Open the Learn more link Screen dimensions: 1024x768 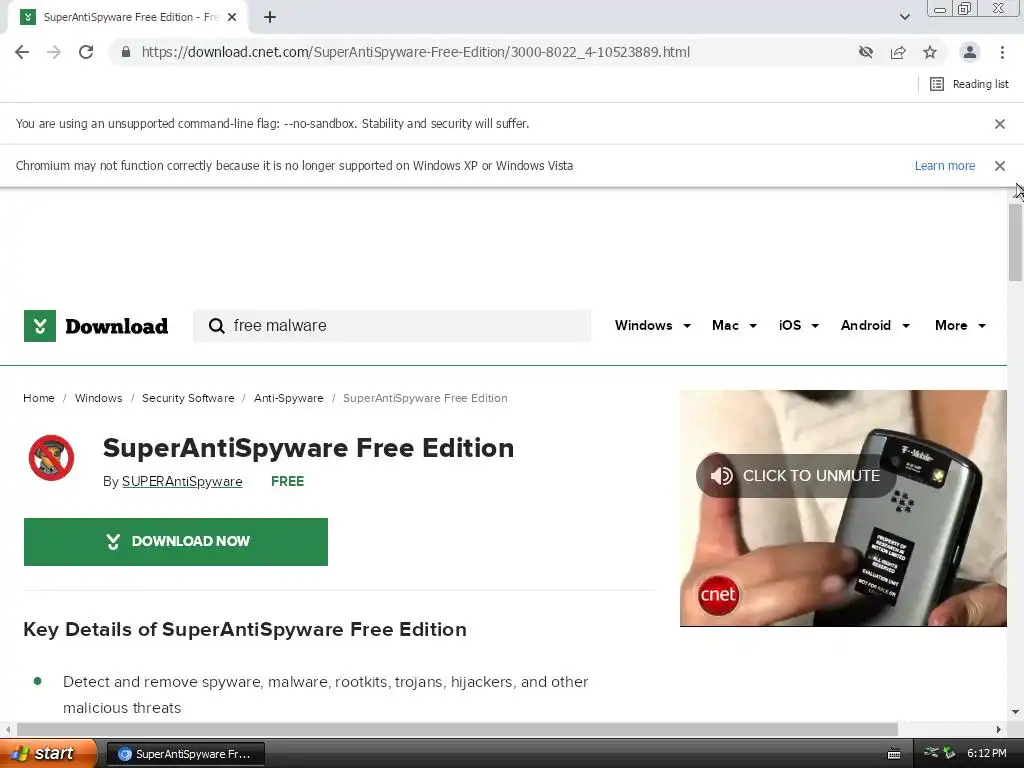click(x=944, y=166)
